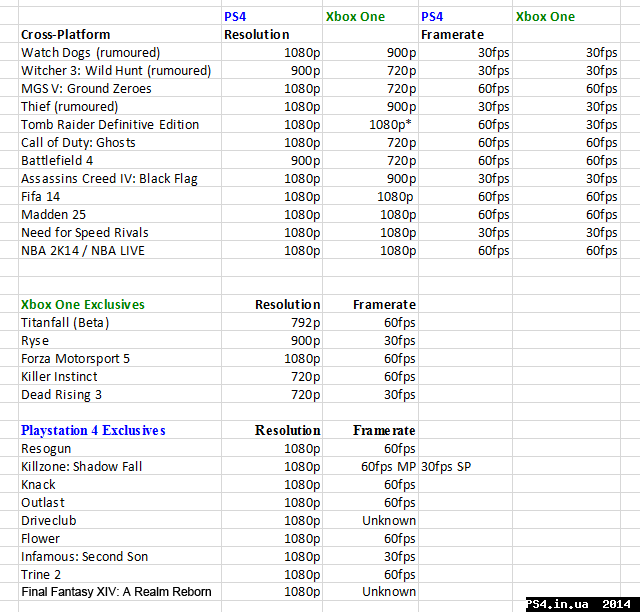Image resolution: width=640 pixels, height=612 pixels.
Task: Select the Xbox One Exclusives heading cell
Action: [83, 304]
